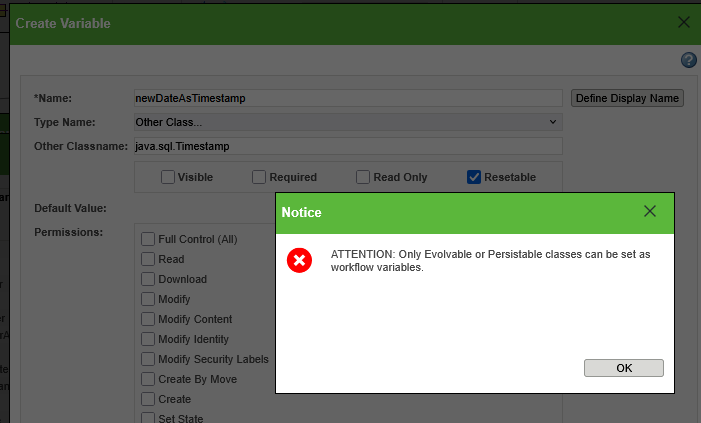Open the Type Name dropdown
The image size is (701, 423).
point(348,122)
